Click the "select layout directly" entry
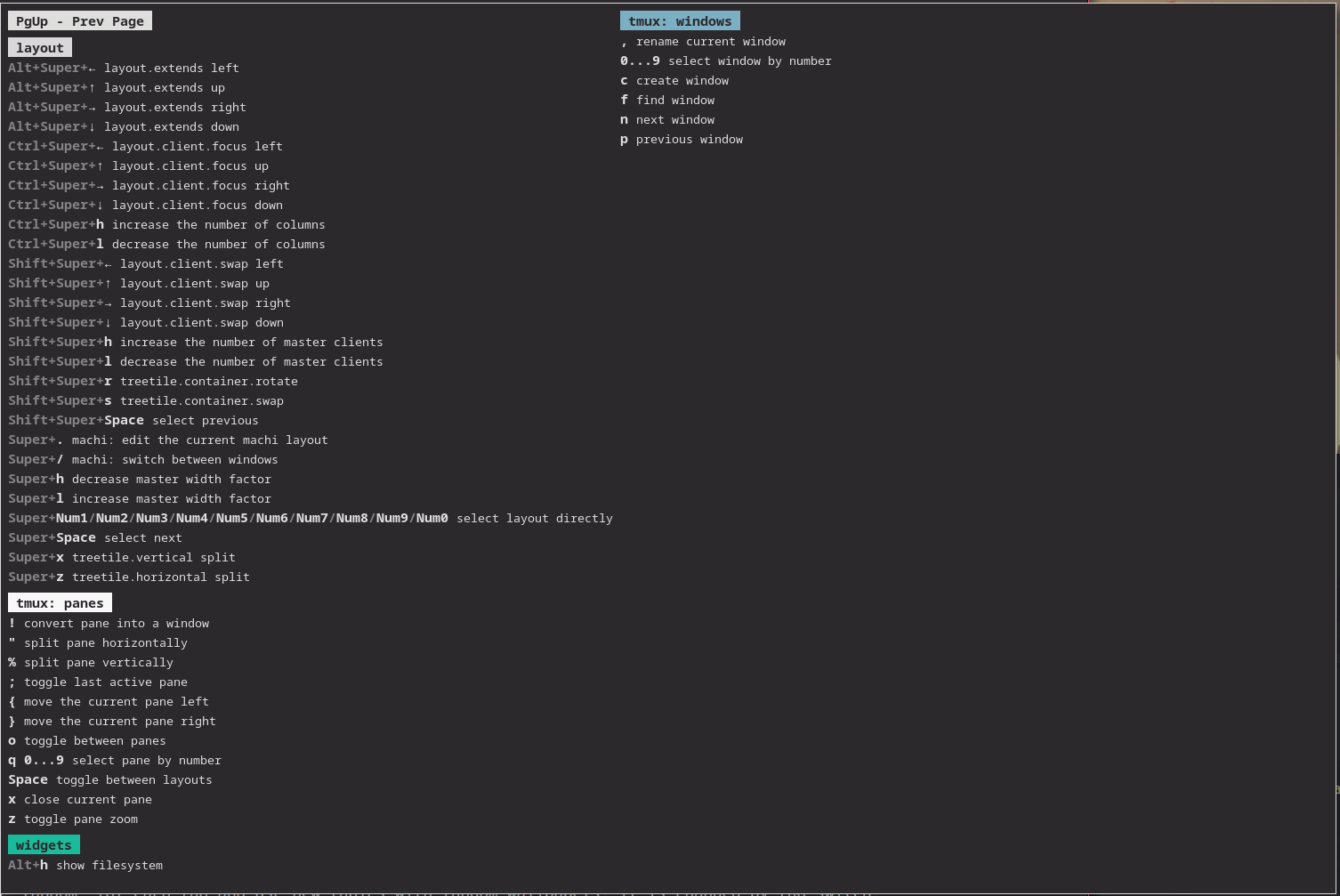This screenshot has width=1340, height=896. 311,518
